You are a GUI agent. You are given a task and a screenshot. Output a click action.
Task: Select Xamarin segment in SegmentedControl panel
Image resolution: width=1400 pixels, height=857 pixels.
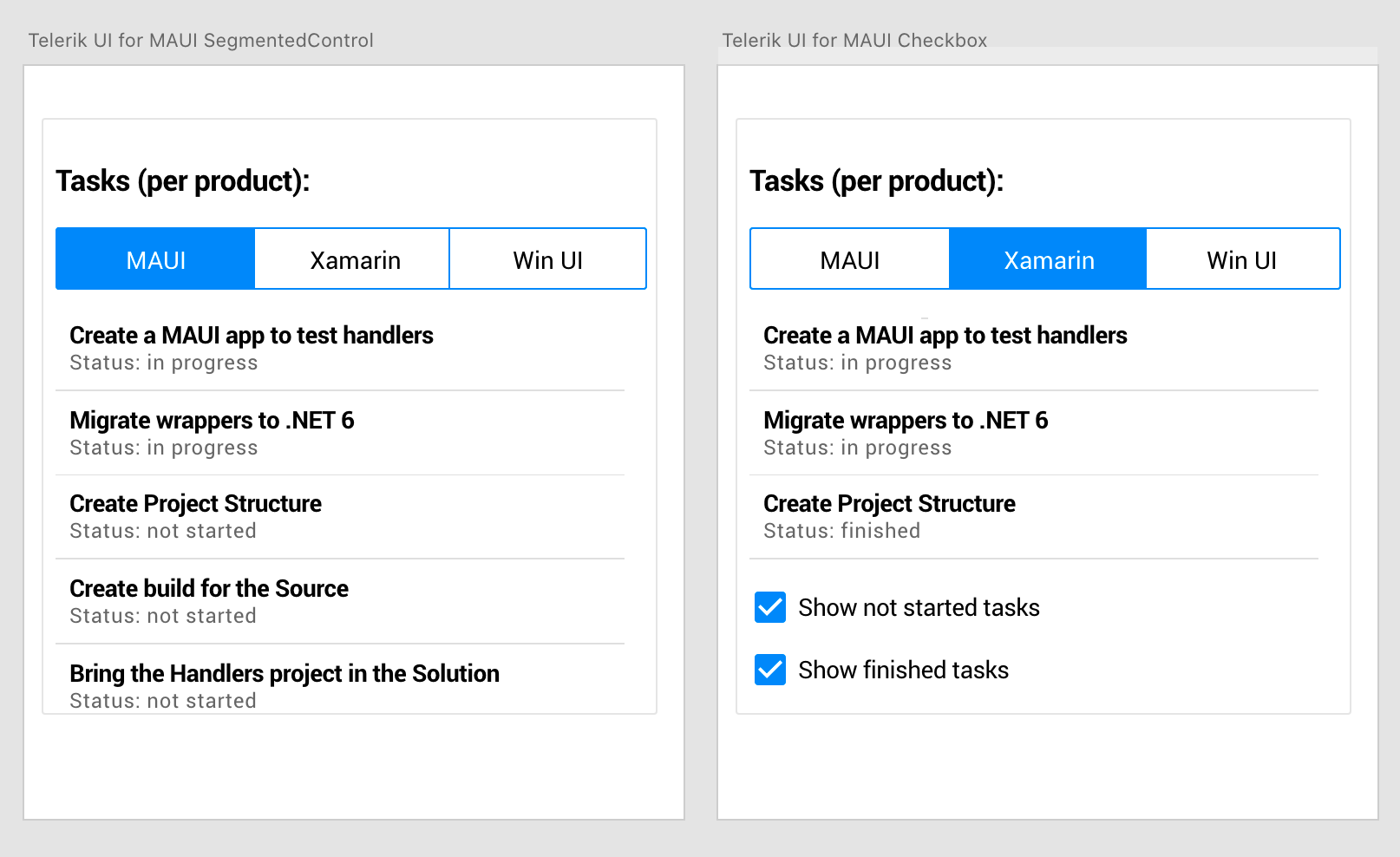[x=352, y=259]
